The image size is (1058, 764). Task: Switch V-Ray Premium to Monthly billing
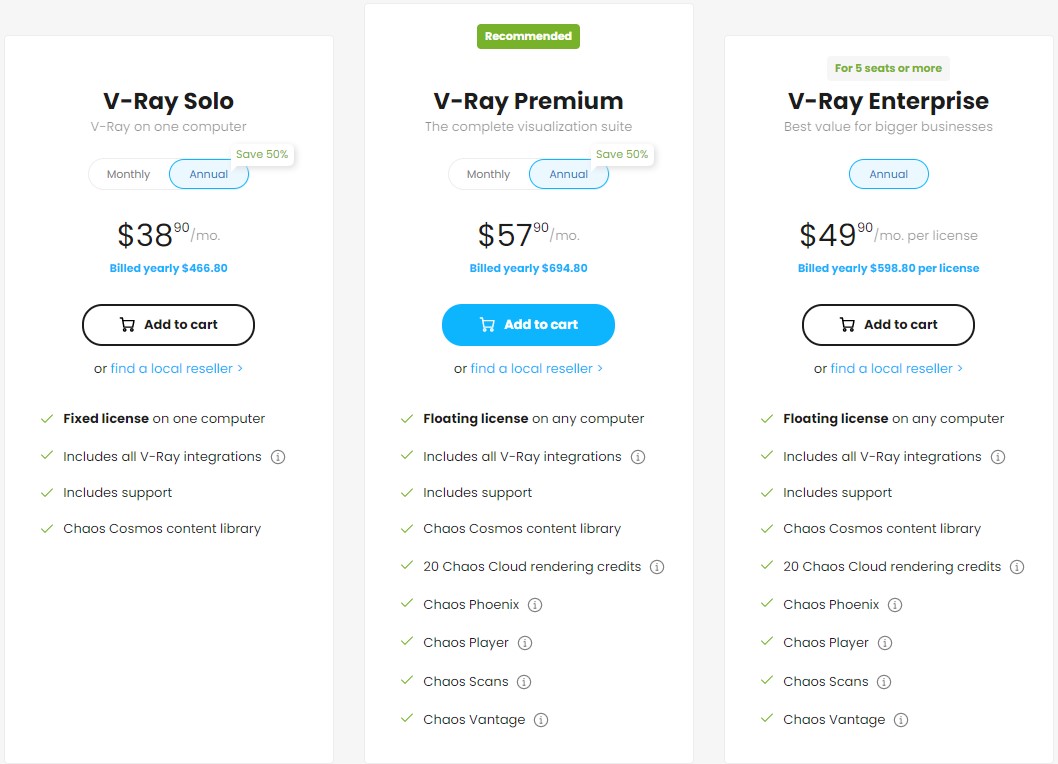coord(489,174)
